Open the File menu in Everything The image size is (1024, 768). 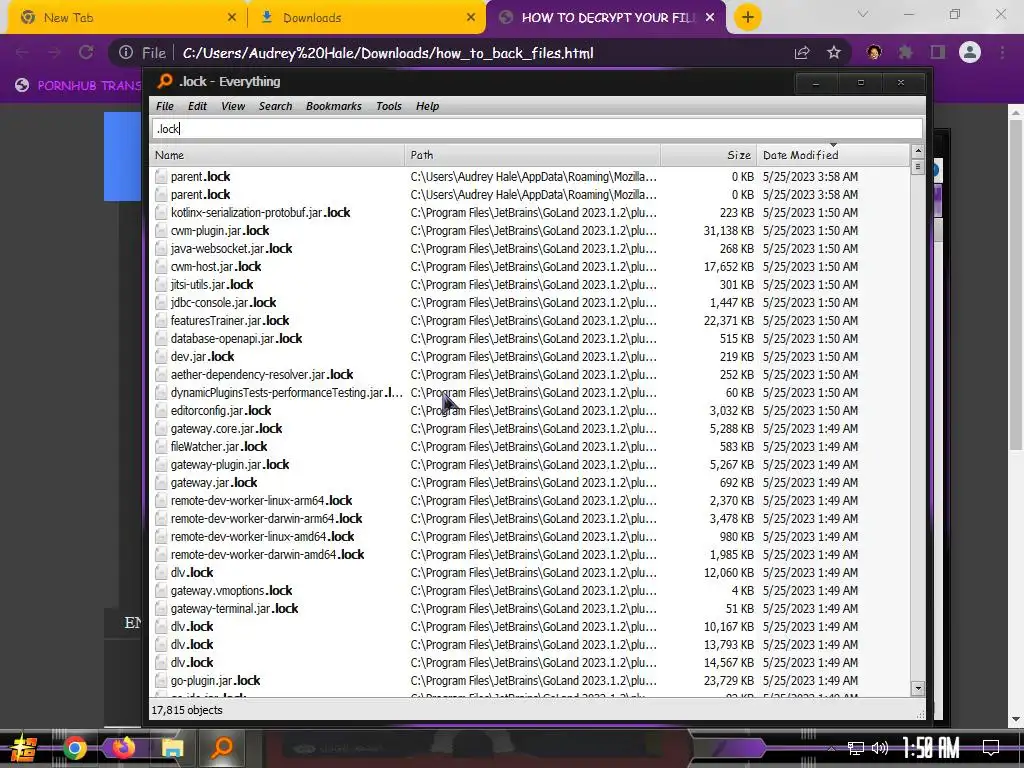click(x=165, y=106)
